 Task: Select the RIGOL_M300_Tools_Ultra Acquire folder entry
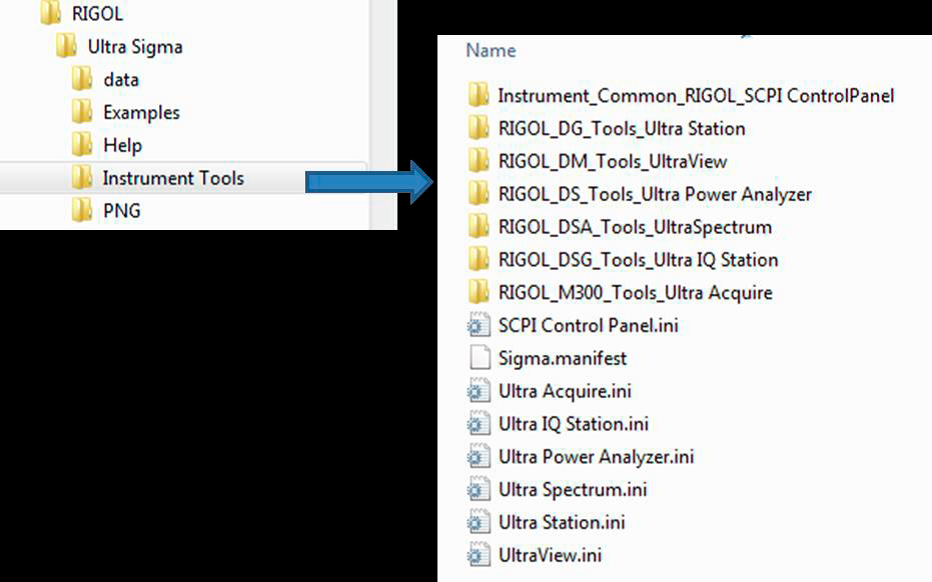tap(620, 292)
